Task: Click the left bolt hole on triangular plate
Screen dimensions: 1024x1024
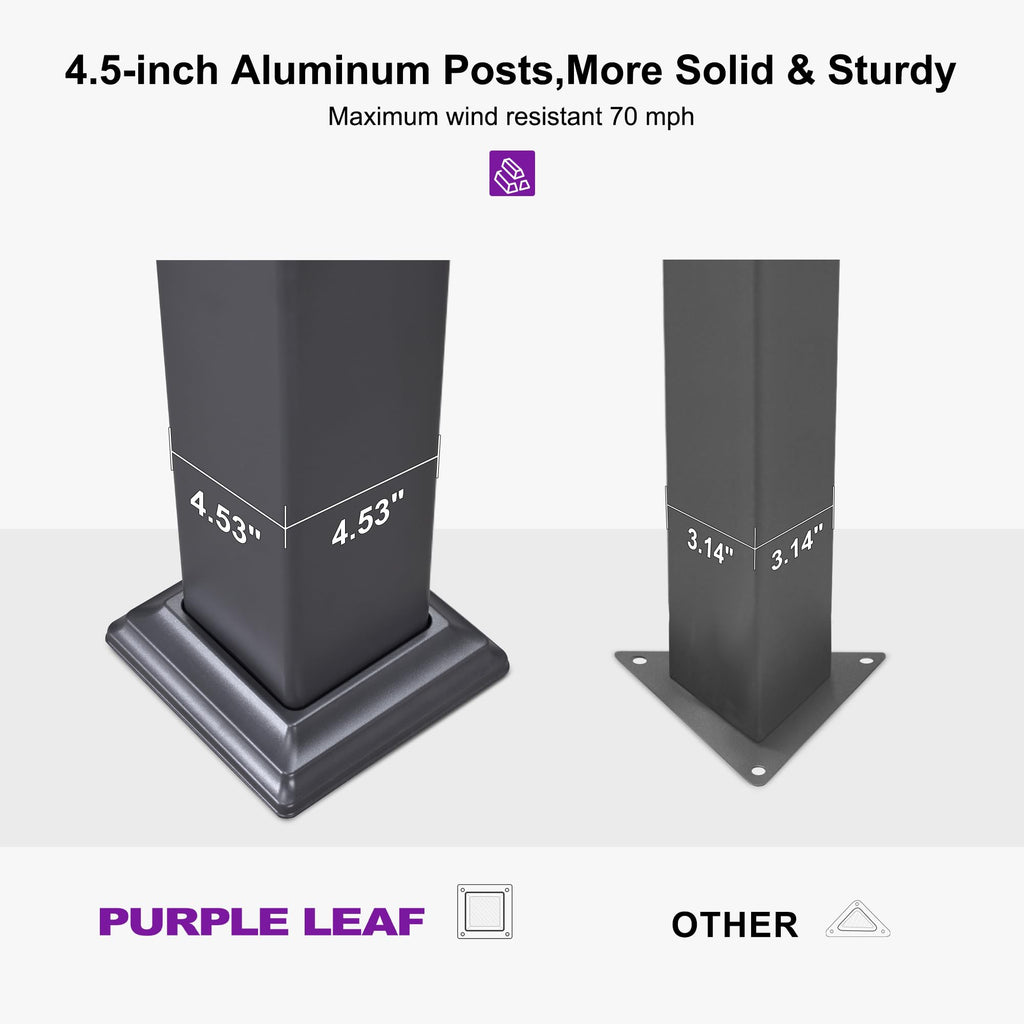Action: (631, 658)
